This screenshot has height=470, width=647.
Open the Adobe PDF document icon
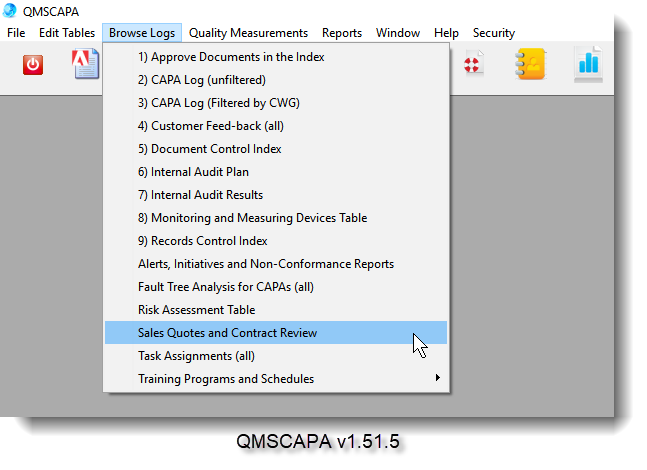[86, 65]
